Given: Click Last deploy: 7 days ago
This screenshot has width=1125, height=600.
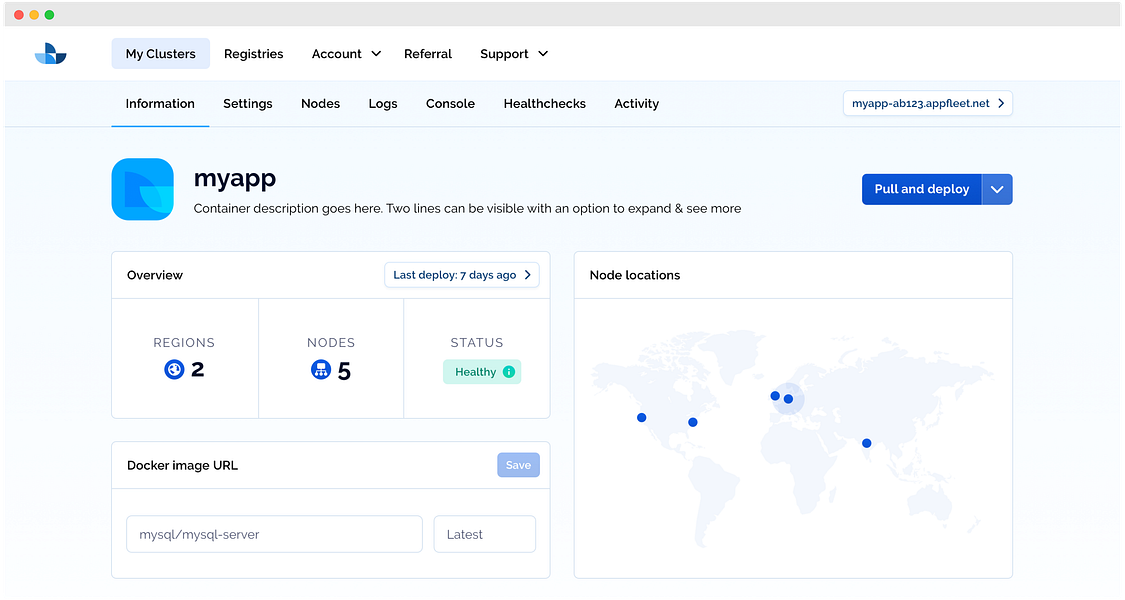Looking at the screenshot, I should tap(462, 275).
